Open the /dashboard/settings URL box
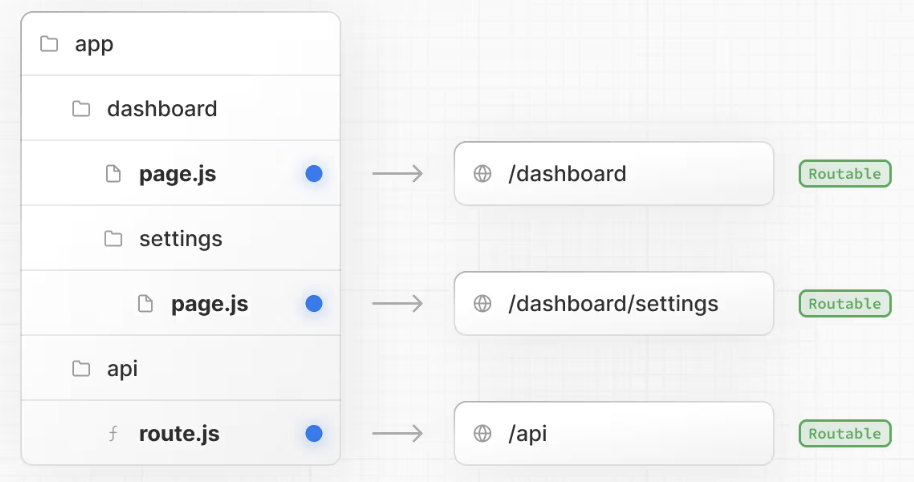Viewport: 914px width, 482px height. click(x=613, y=304)
